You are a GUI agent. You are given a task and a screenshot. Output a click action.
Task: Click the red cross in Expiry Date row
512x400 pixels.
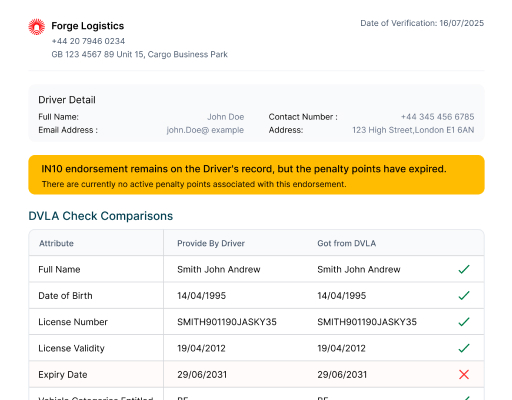click(x=464, y=374)
